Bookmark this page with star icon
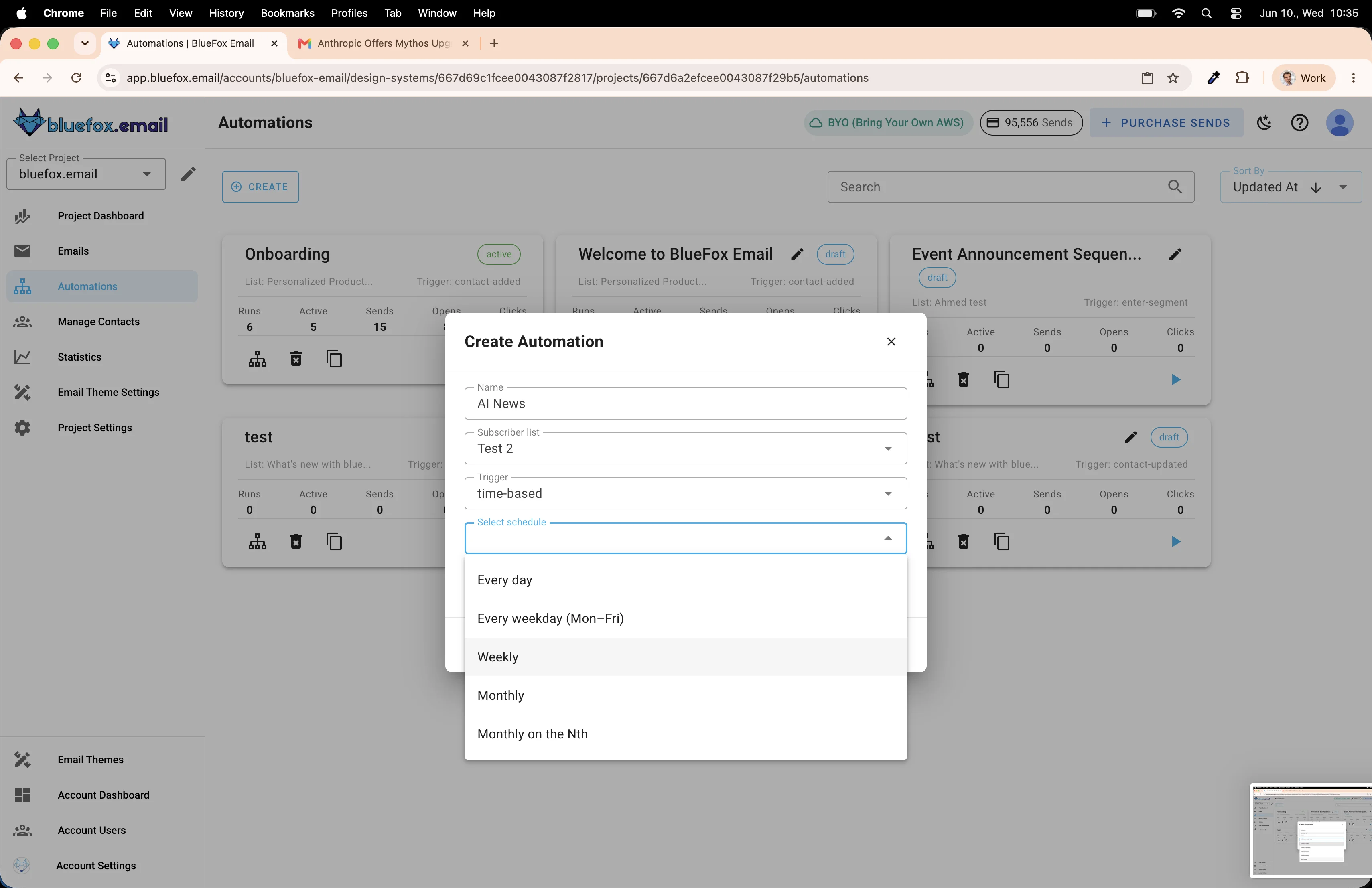1372x888 pixels. coord(1173,78)
